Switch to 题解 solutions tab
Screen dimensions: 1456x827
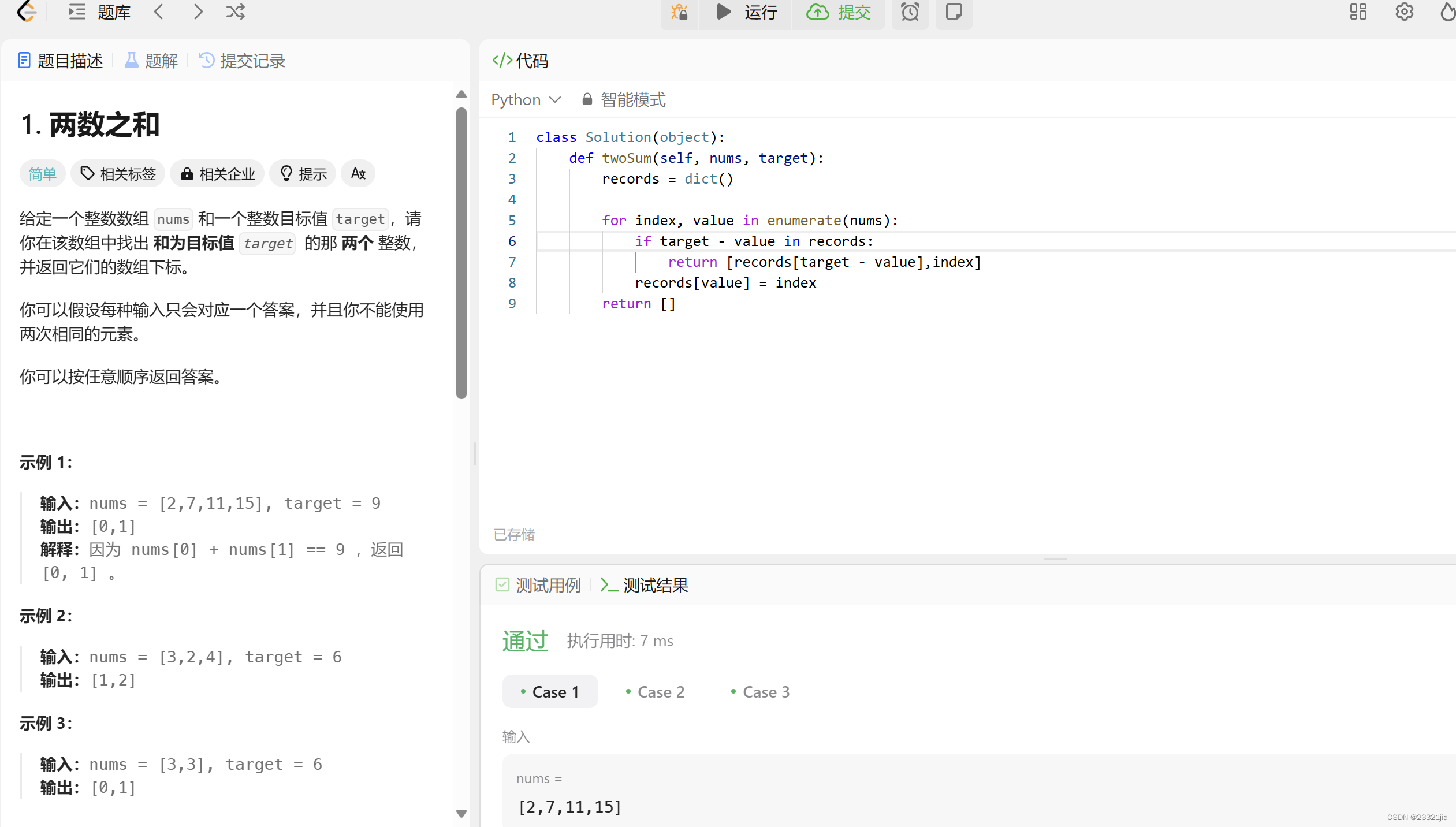click(151, 61)
